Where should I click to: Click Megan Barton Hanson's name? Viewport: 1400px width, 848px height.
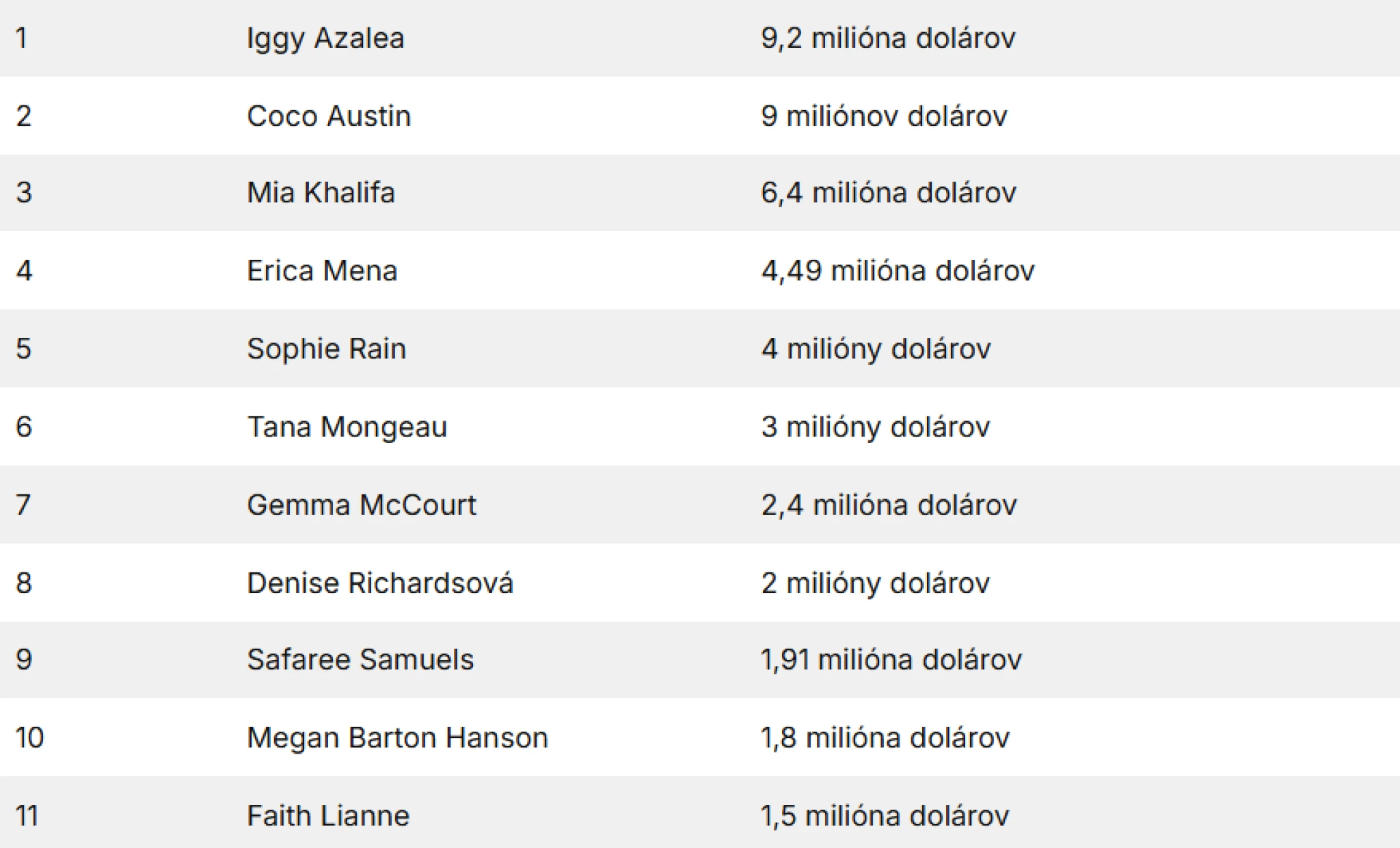pyautogui.click(x=397, y=737)
